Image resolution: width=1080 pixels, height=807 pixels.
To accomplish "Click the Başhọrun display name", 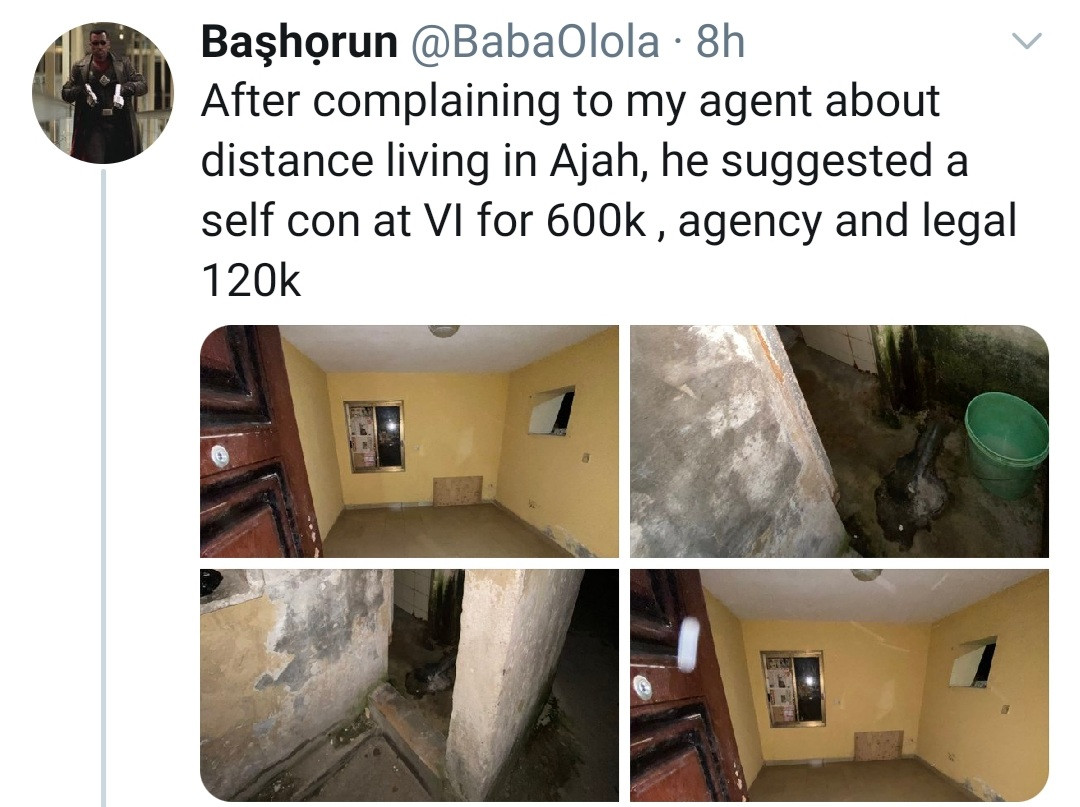I will tap(299, 41).
